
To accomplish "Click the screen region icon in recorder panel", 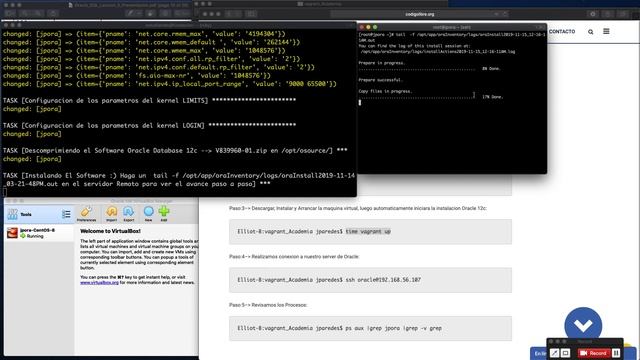I will pyautogui.click(x=565, y=353).
